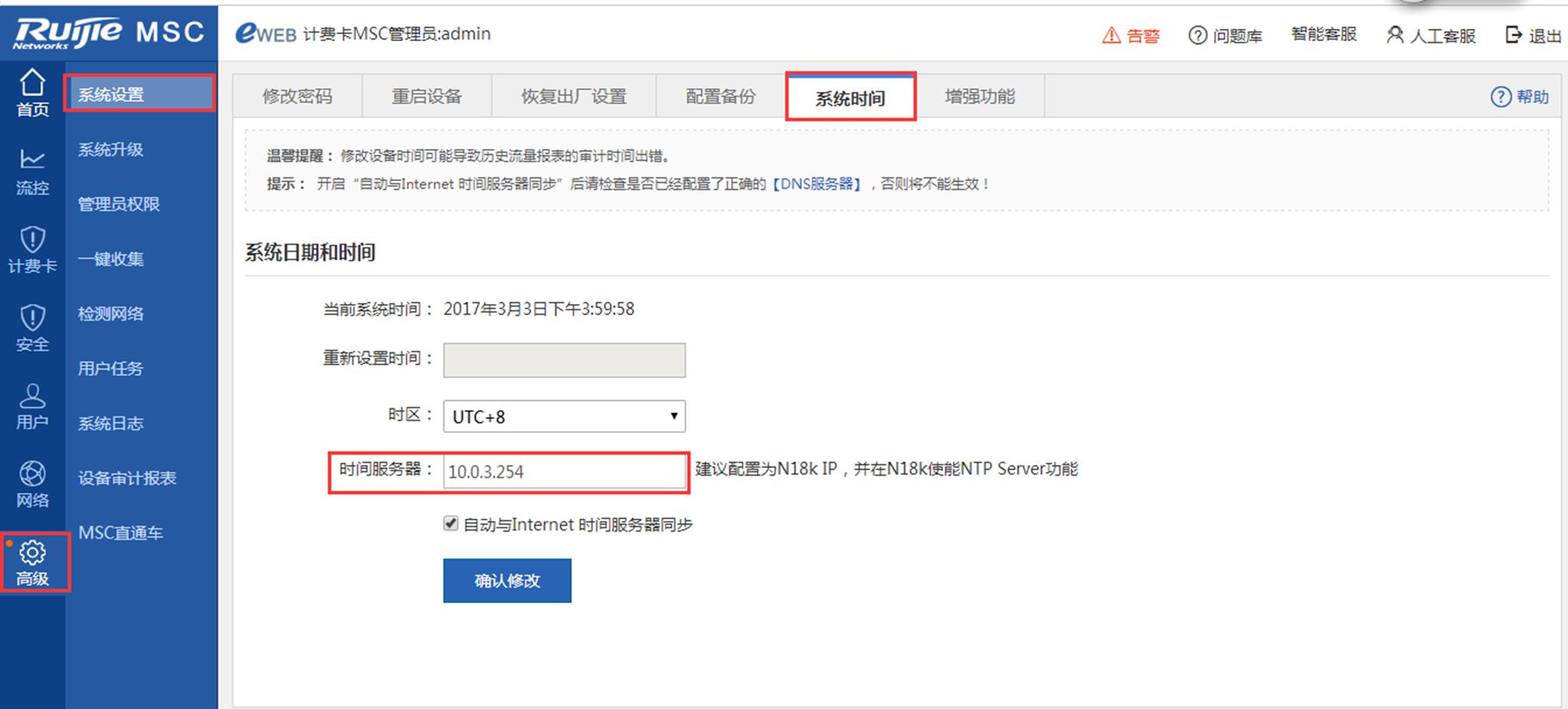
Task: Open the 安全 security shield icon
Action: point(32,317)
